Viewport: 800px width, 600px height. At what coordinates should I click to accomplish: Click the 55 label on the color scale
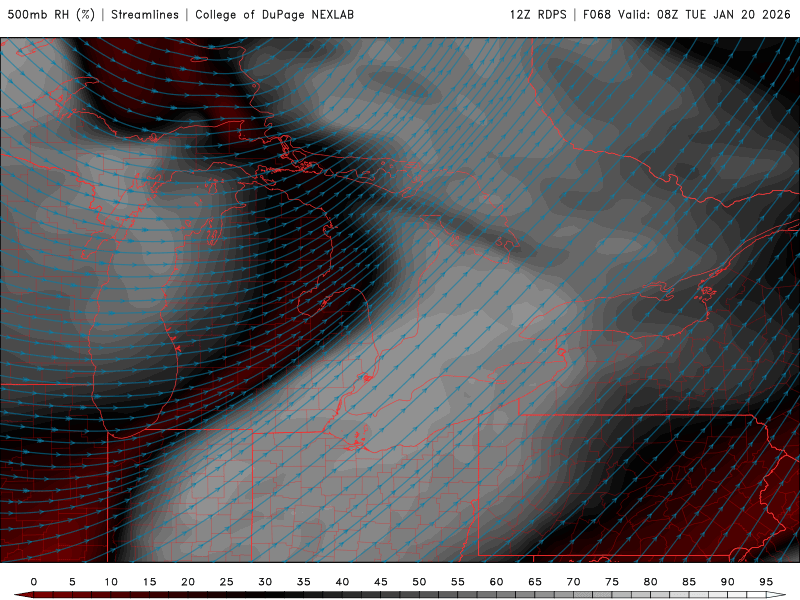[458, 582]
